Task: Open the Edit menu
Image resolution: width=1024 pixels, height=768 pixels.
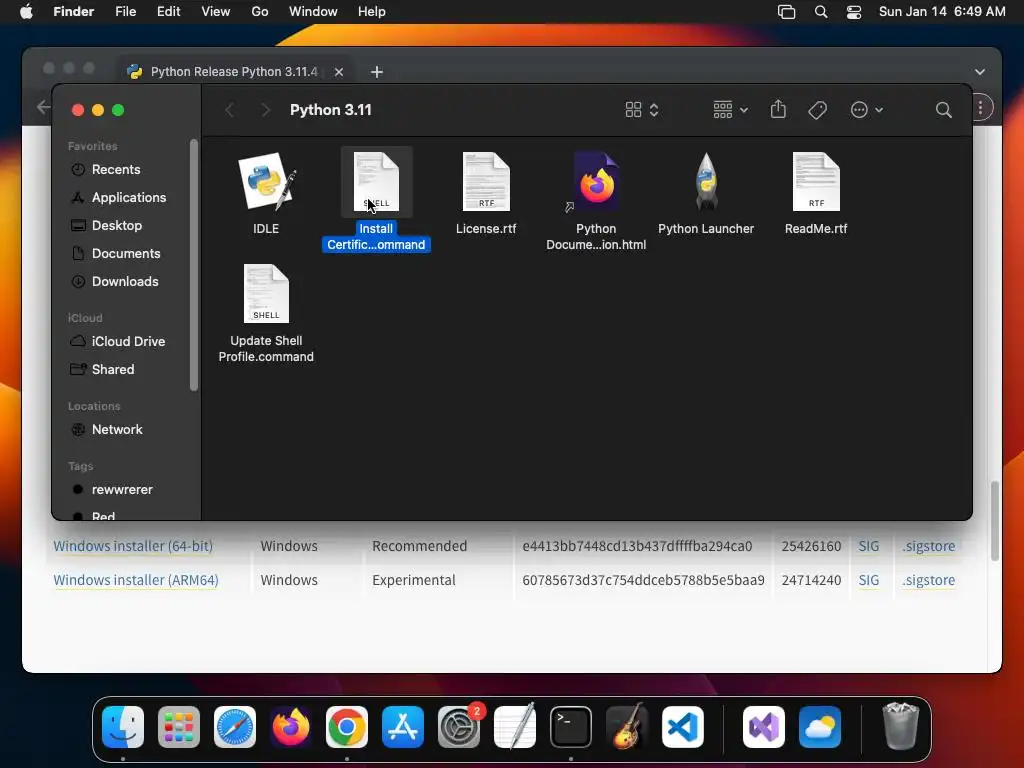Action: pos(168,12)
